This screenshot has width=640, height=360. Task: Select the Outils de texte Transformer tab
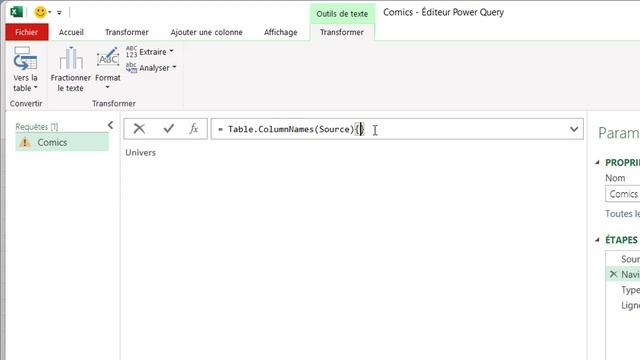342,32
